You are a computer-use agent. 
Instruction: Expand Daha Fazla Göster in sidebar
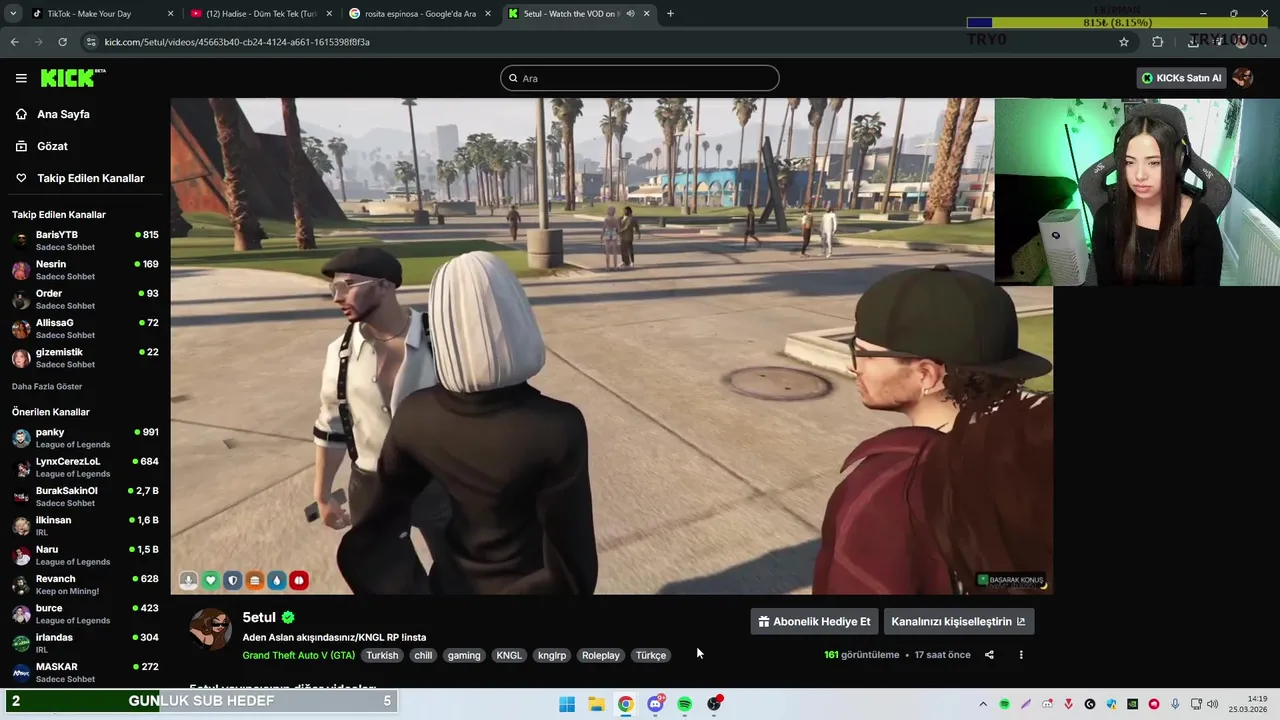(x=47, y=386)
